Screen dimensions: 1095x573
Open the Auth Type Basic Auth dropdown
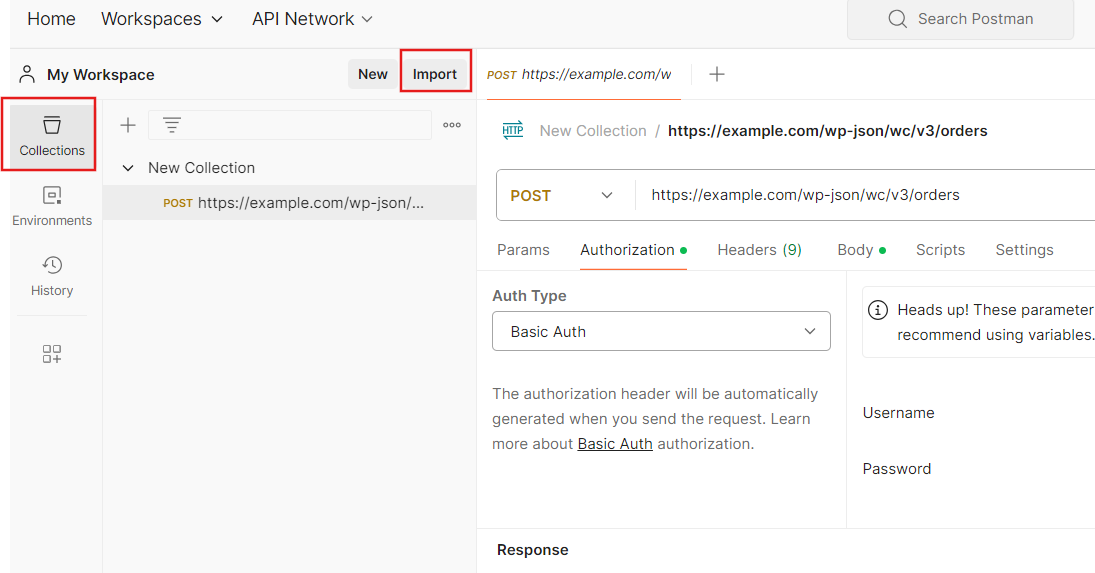tap(661, 332)
